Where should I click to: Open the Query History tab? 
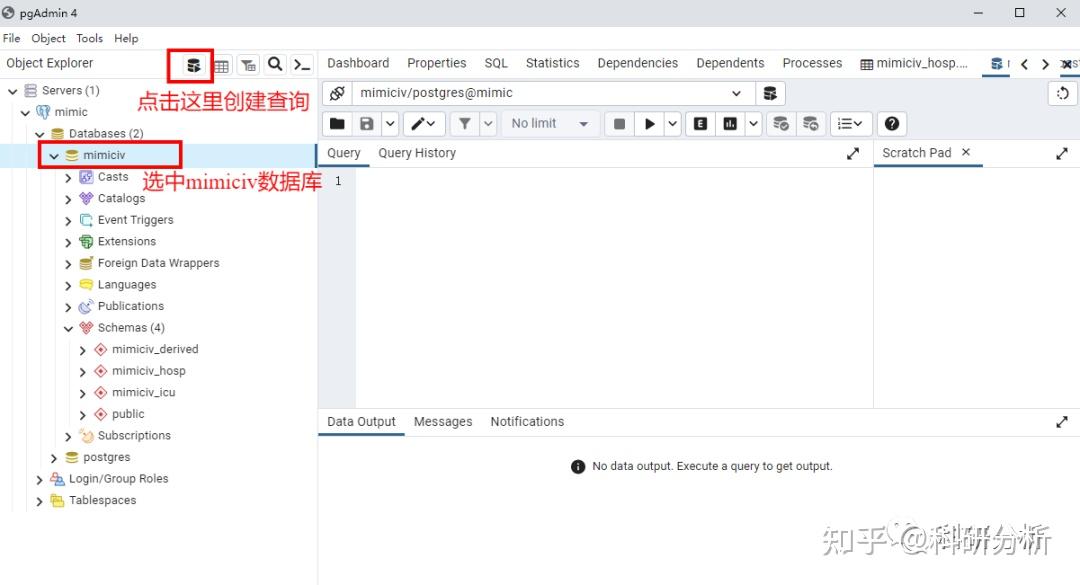(x=417, y=153)
